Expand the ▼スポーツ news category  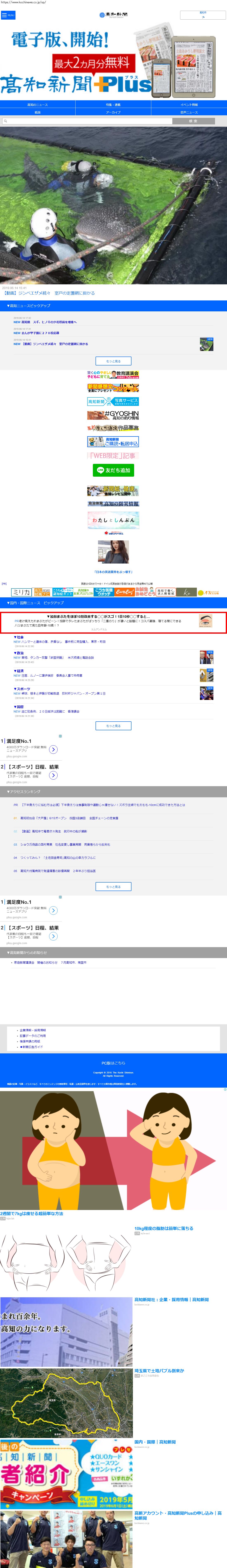[x=22, y=689]
